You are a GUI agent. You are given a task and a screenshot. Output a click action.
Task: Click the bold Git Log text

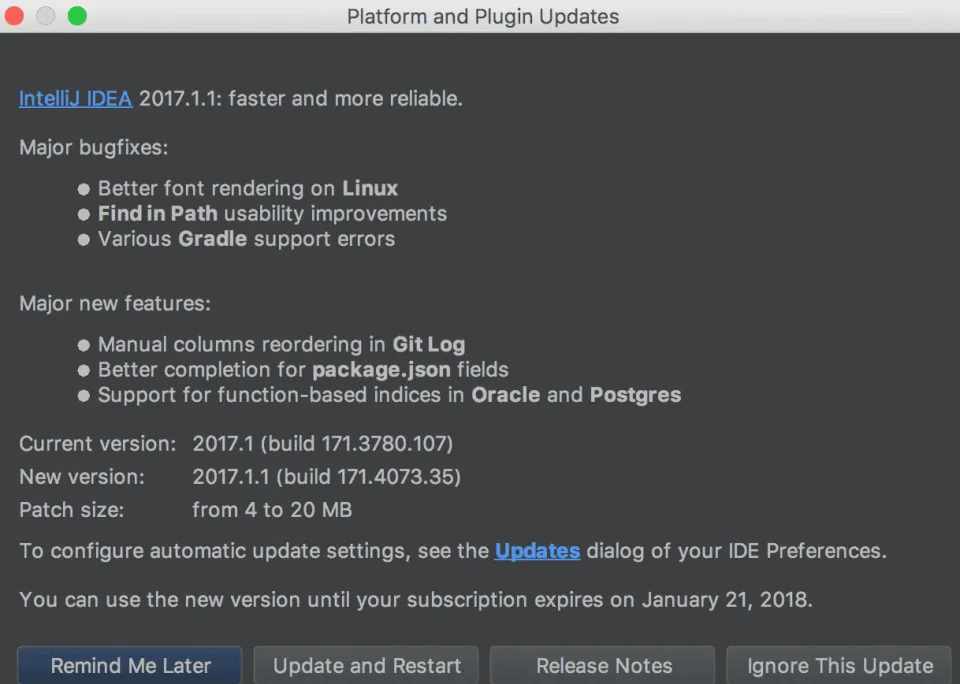(x=429, y=344)
